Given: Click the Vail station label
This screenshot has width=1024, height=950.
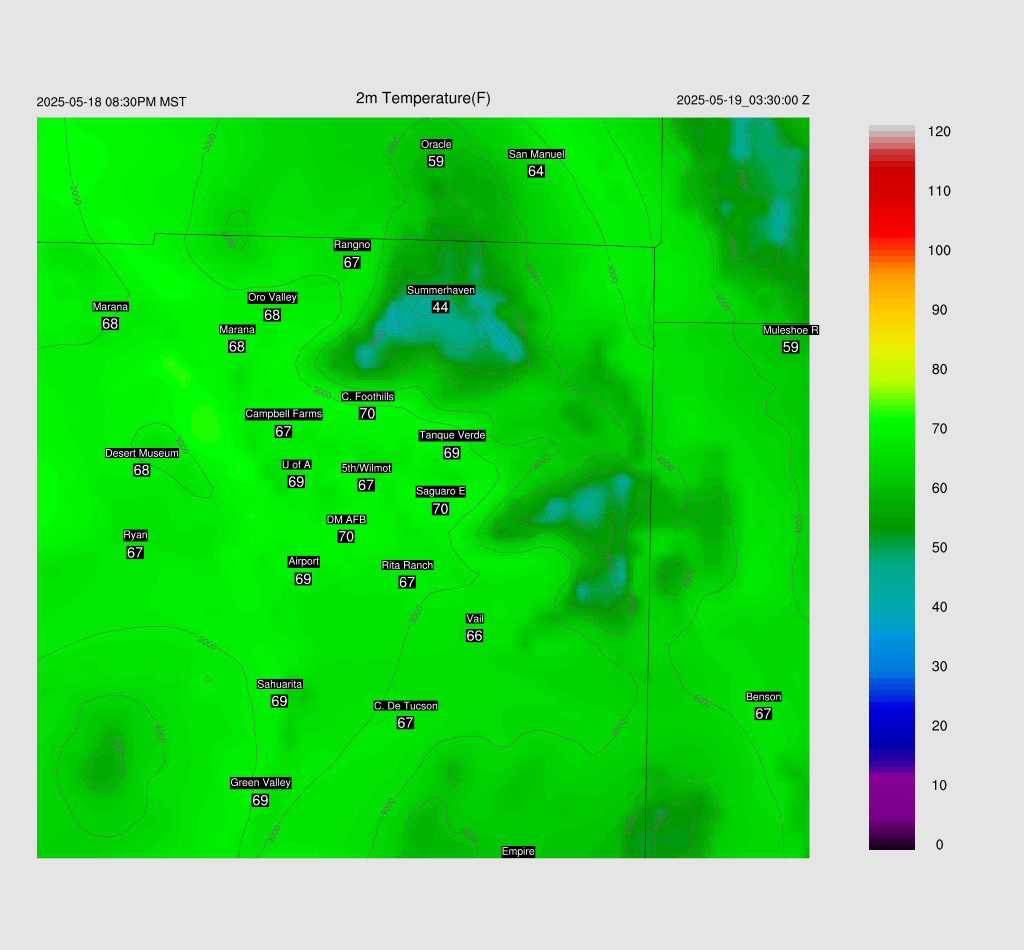Looking at the screenshot, I should coord(475,619).
